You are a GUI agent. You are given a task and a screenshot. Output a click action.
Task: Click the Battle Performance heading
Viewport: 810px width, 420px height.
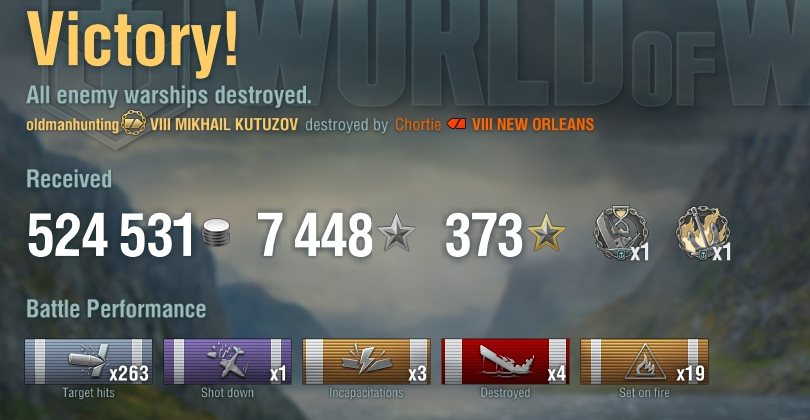tap(116, 309)
